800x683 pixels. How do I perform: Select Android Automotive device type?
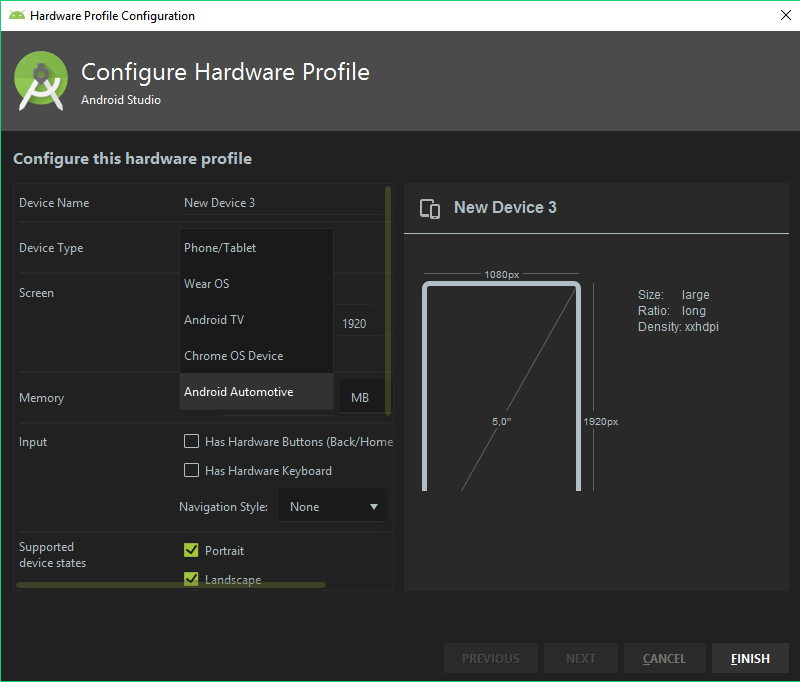point(256,392)
